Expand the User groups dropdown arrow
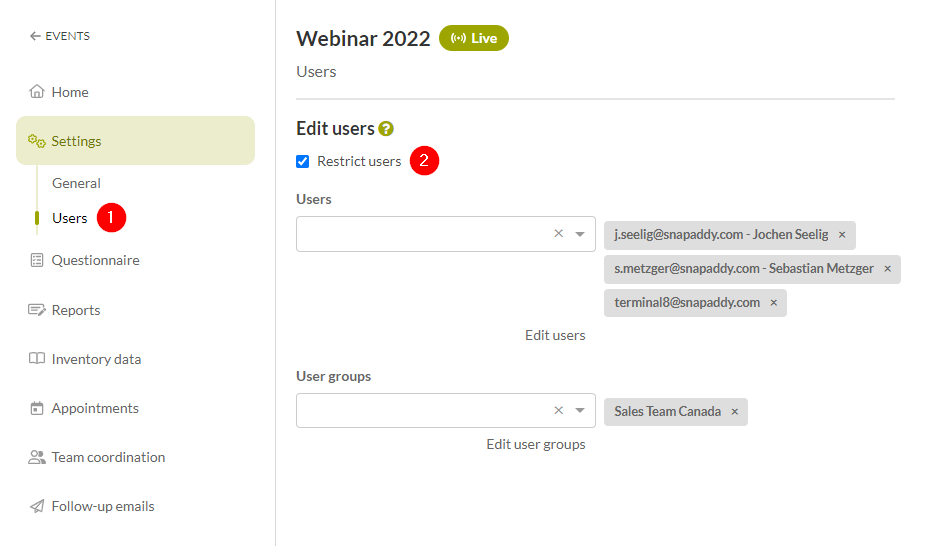This screenshot has width=930, height=546. [x=580, y=410]
